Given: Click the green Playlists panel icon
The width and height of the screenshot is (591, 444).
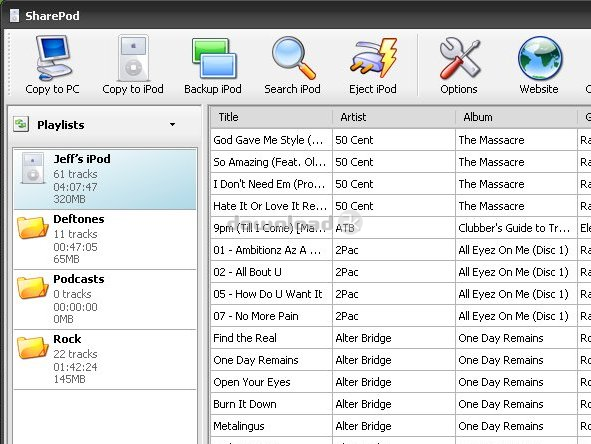Looking at the screenshot, I should pyautogui.click(x=21, y=124).
